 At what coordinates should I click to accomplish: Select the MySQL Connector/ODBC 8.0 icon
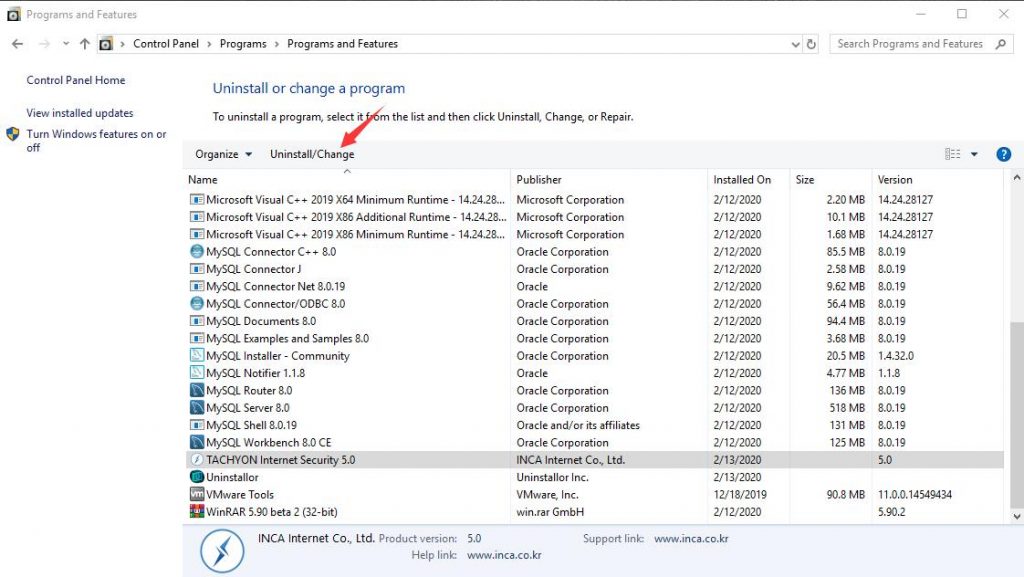coord(197,304)
